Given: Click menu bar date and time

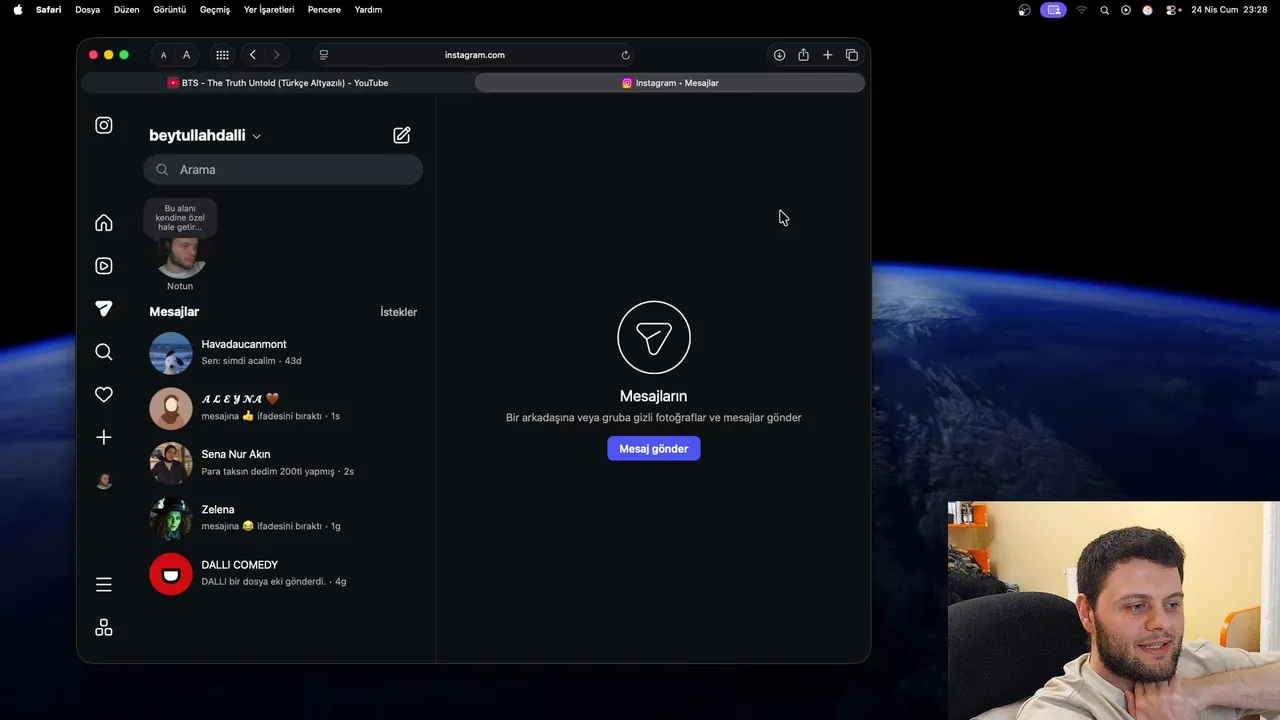Looking at the screenshot, I should pos(1229,10).
